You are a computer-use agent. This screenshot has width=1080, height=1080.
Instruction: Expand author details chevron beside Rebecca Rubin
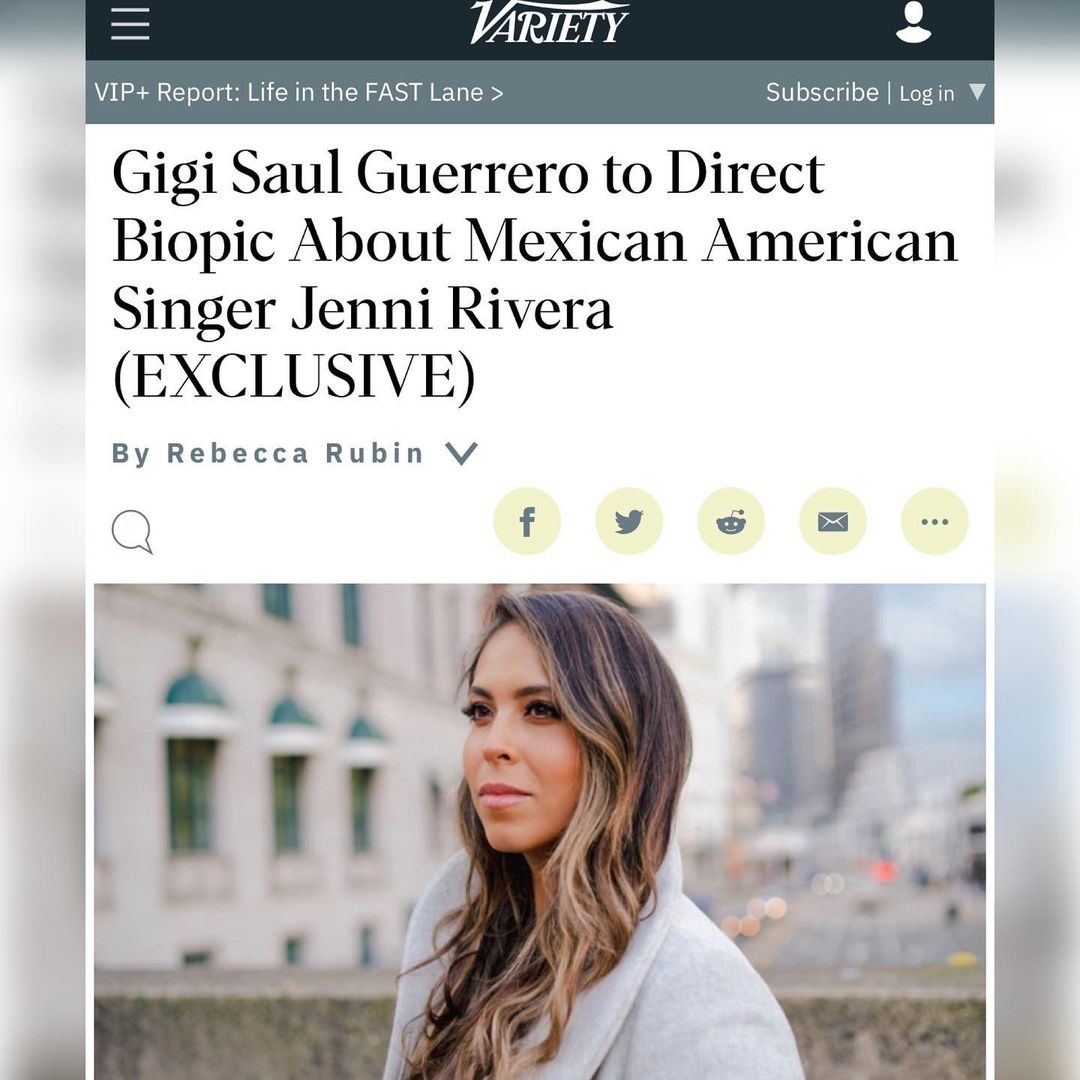click(461, 453)
